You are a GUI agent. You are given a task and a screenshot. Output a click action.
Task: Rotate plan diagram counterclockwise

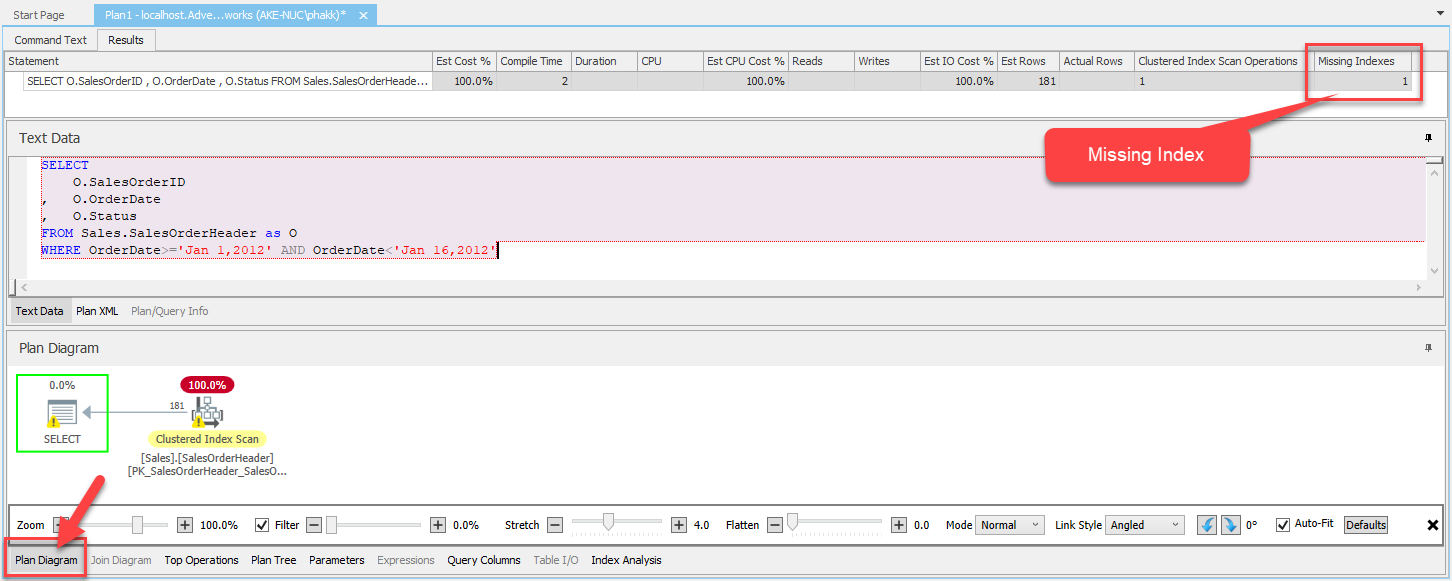(1207, 525)
